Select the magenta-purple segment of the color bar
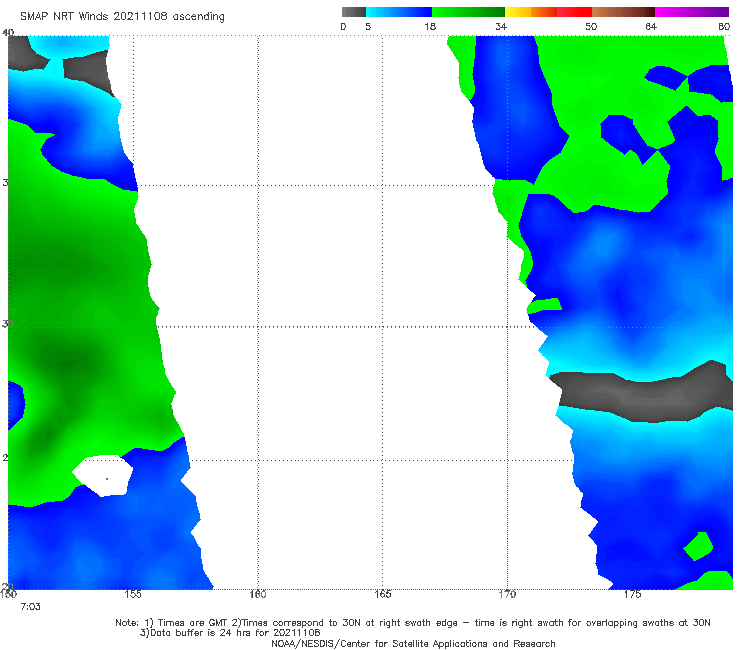This screenshot has width=740, height=650. 692,12
